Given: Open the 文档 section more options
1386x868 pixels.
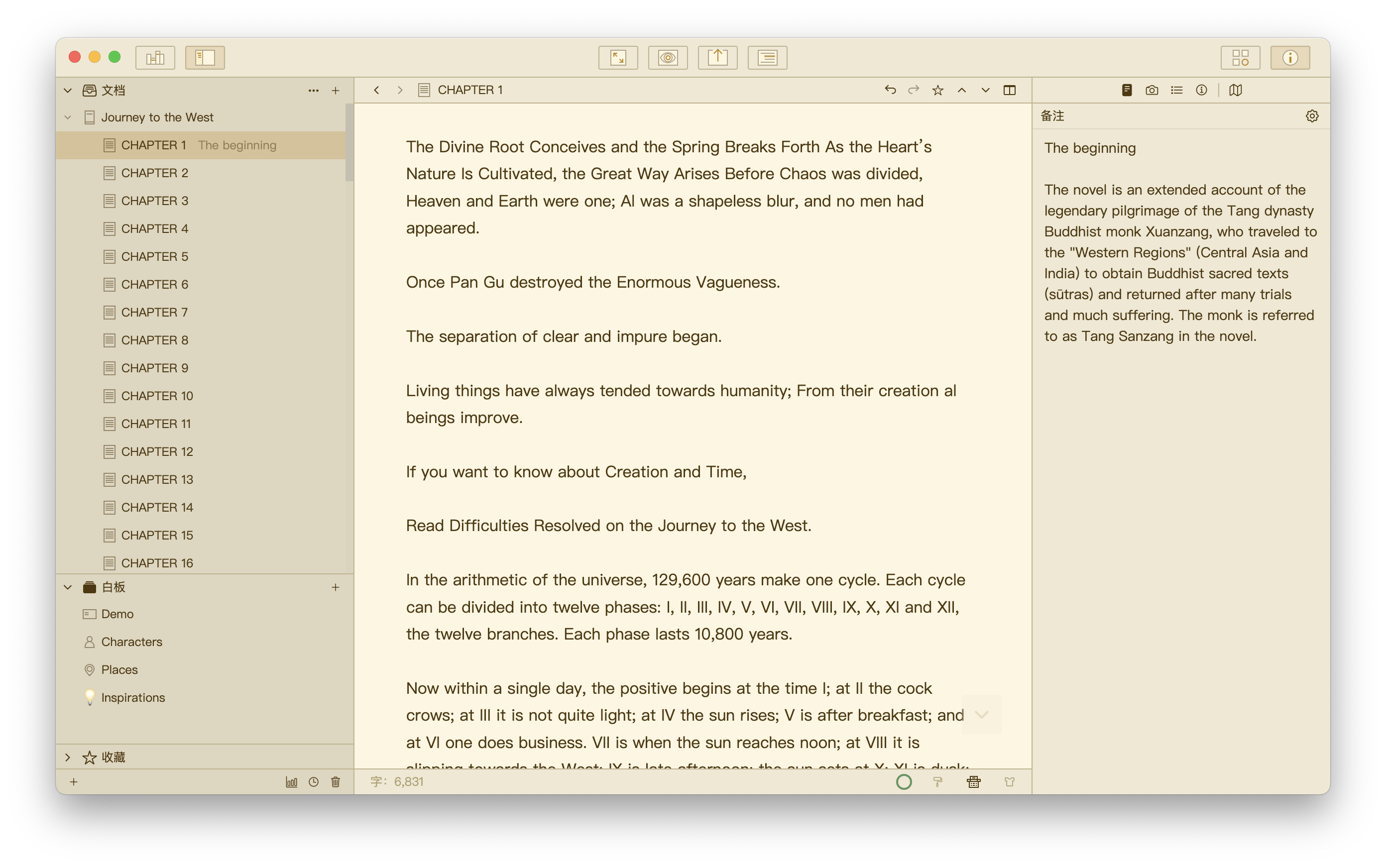Looking at the screenshot, I should [314, 90].
